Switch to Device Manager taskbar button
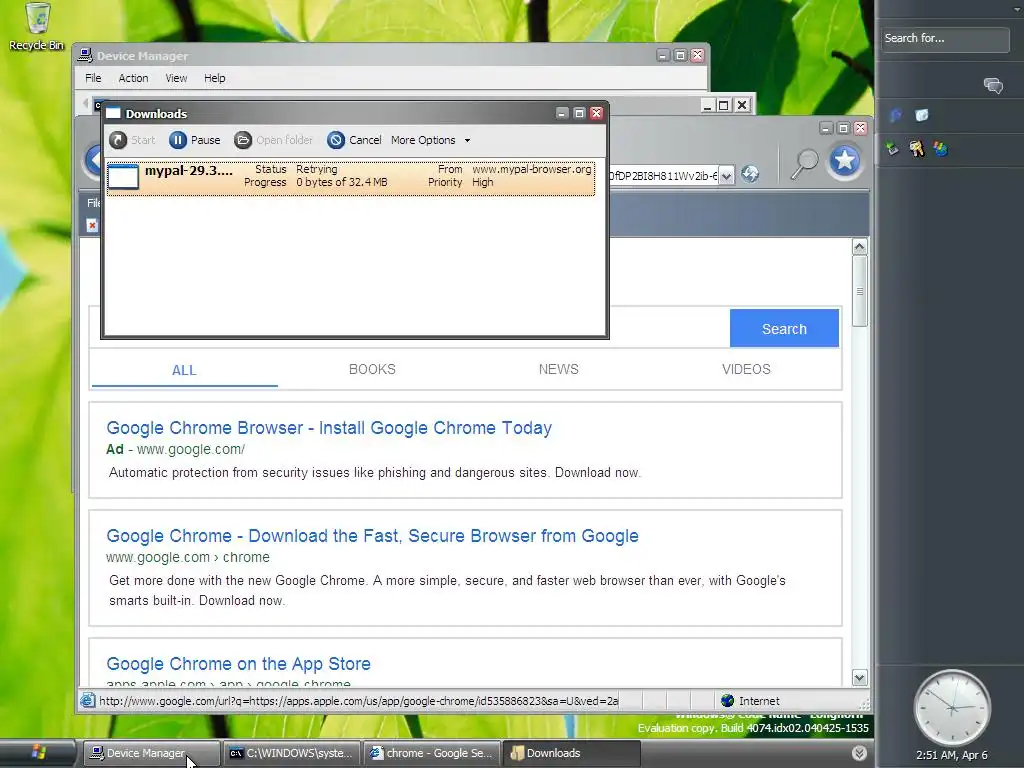Screen dimensions: 1024x768 pos(152,753)
